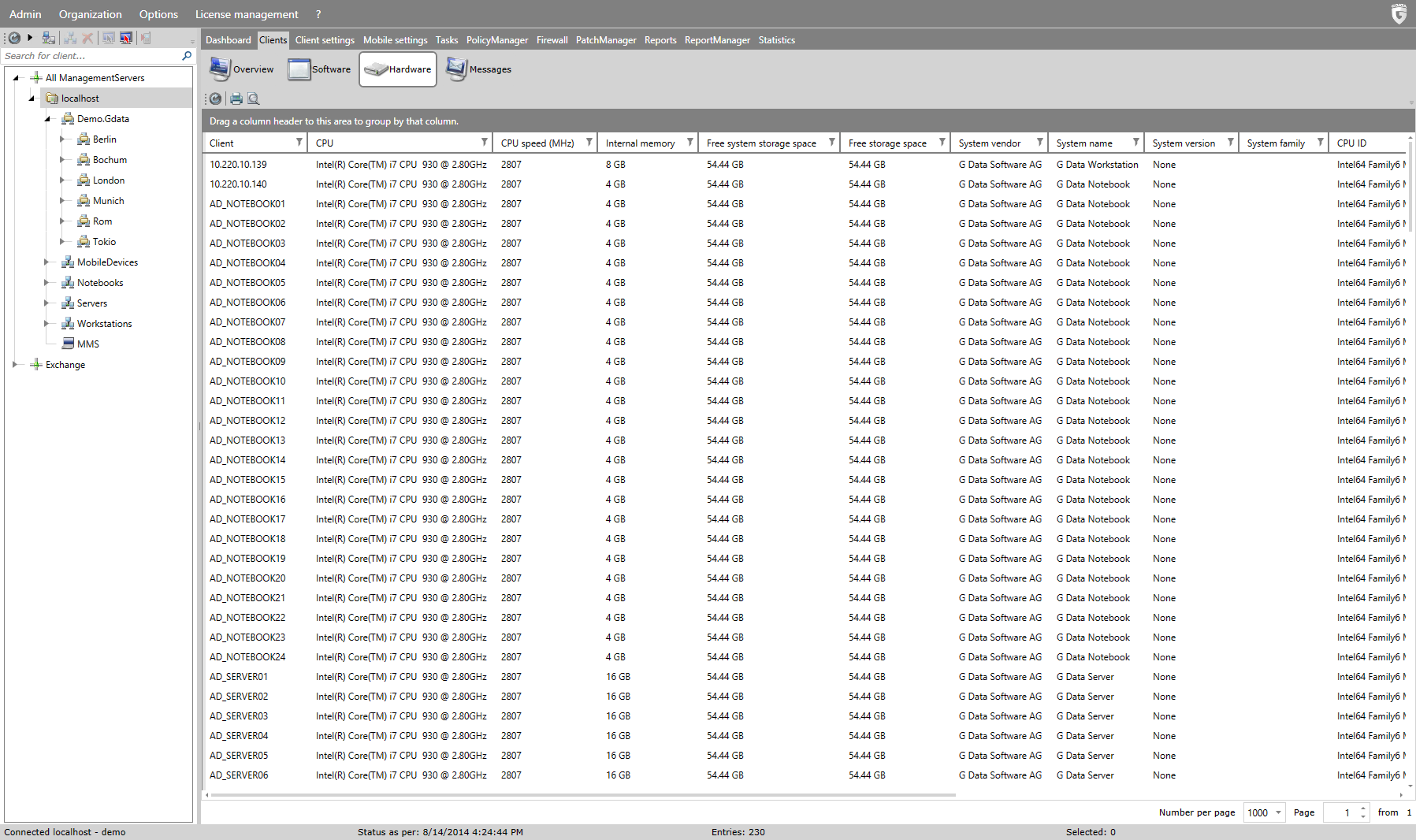This screenshot has height=840, width=1416.
Task: Expand the Exchange node
Action: tap(15, 365)
